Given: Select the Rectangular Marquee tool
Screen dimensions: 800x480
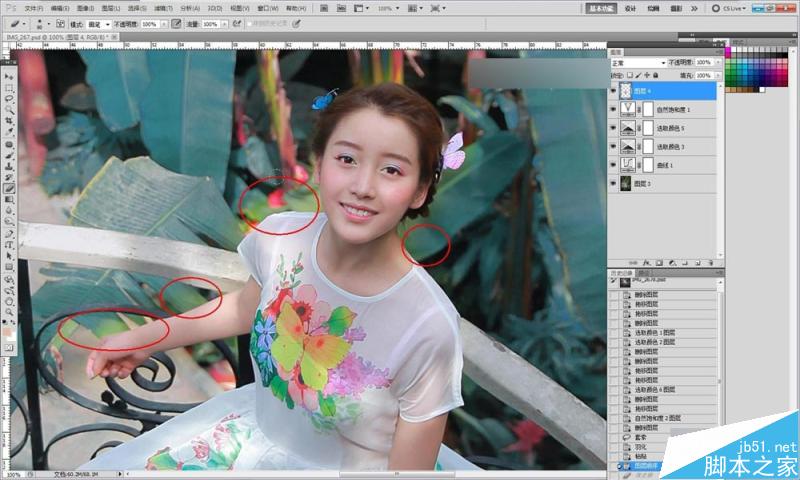Looking at the screenshot, I should click(9, 88).
